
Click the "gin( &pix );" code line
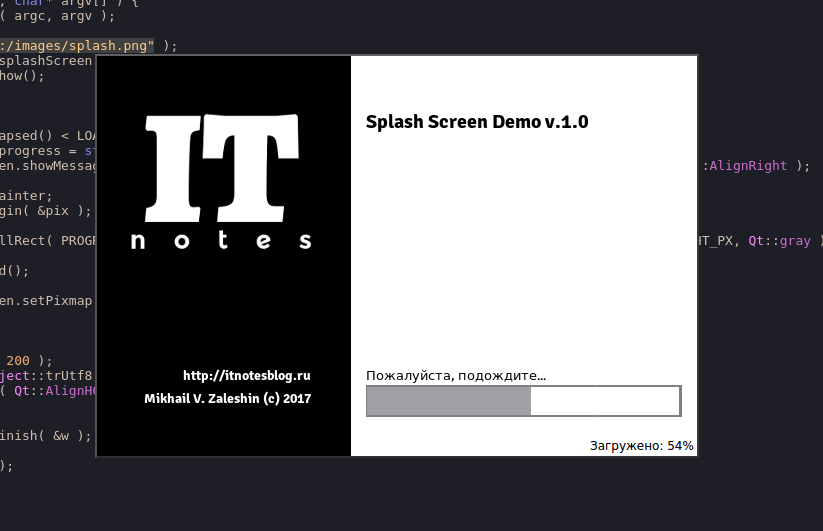pos(46,211)
